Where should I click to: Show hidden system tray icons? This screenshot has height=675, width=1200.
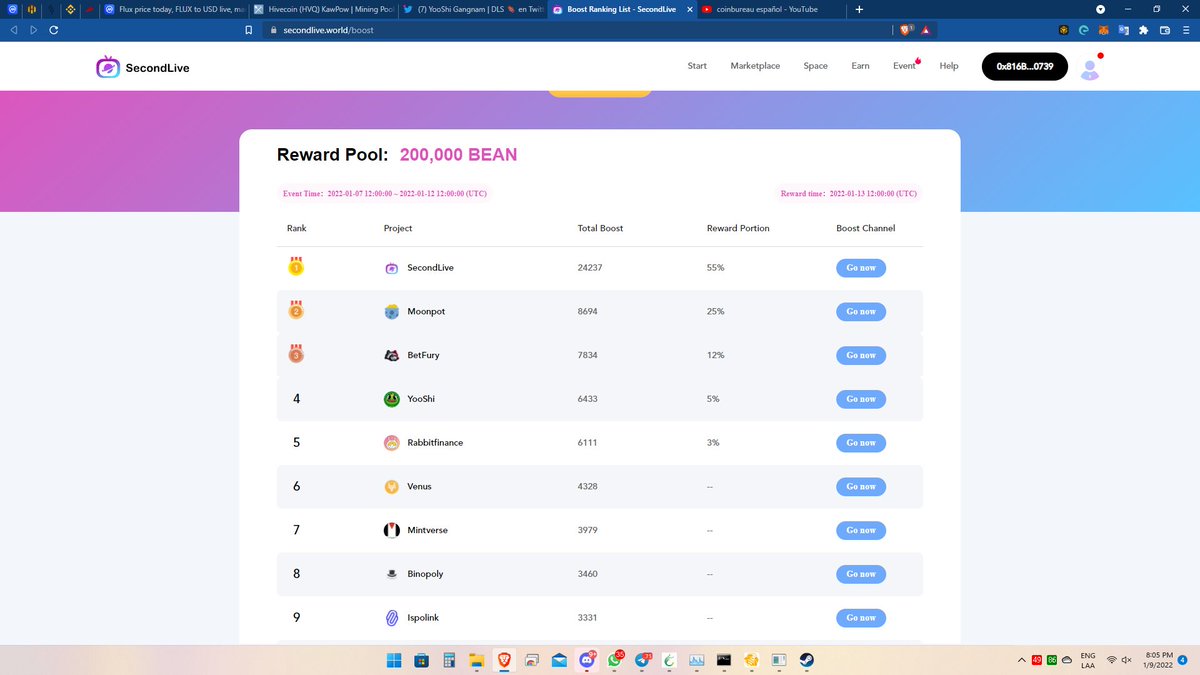[1021, 660]
